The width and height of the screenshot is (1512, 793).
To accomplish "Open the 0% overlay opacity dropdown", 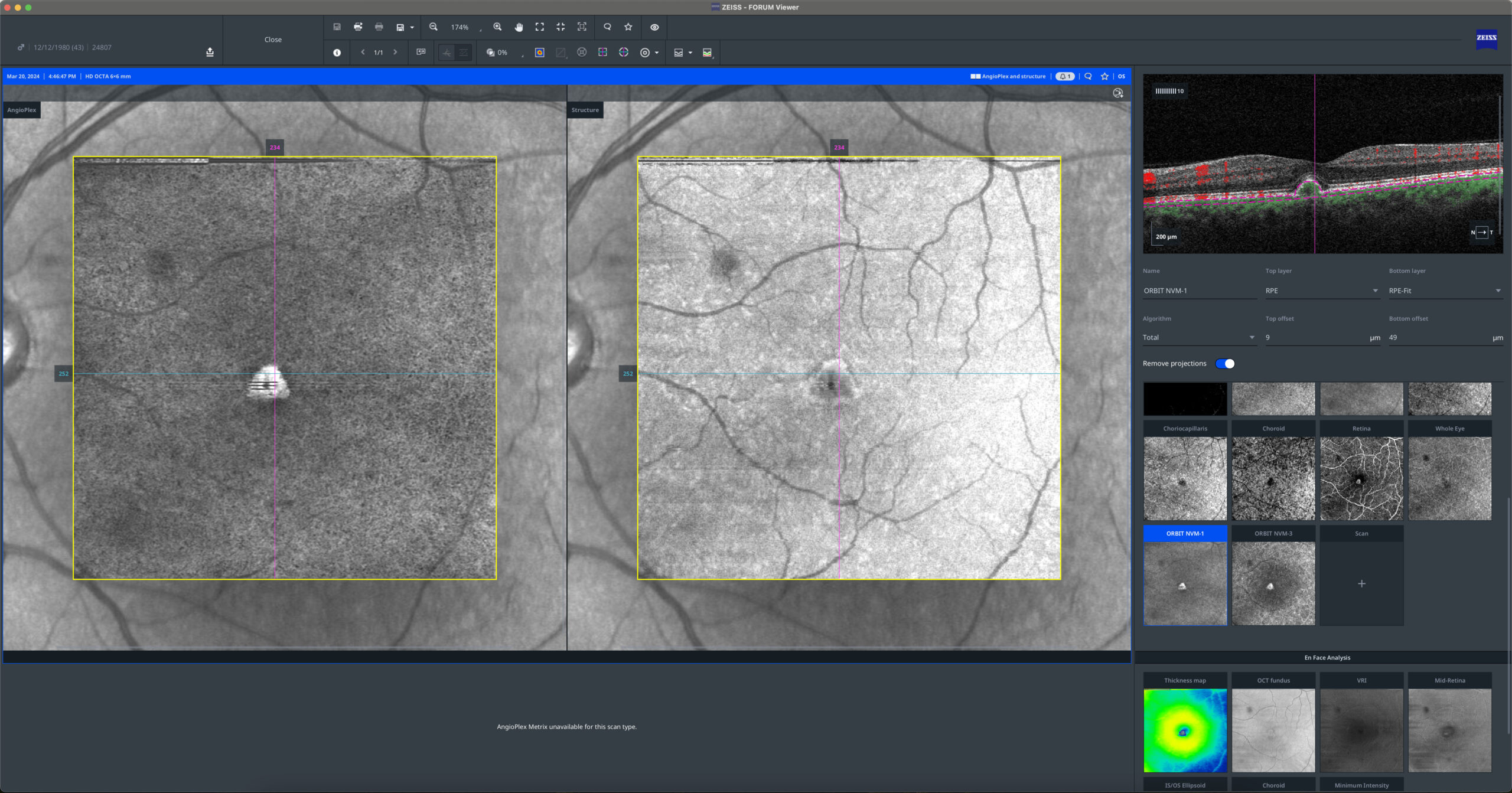I will point(506,53).
